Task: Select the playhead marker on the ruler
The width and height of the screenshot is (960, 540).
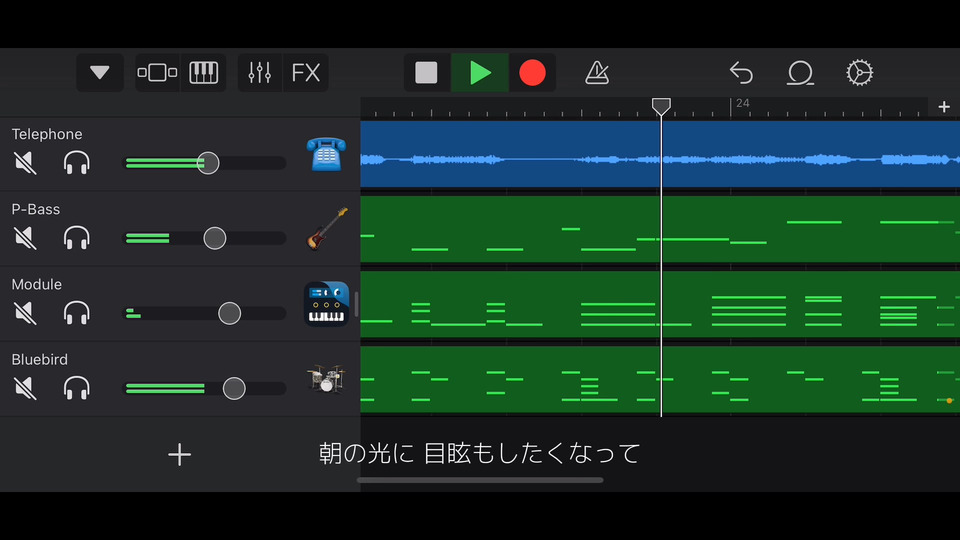Action: (x=661, y=107)
